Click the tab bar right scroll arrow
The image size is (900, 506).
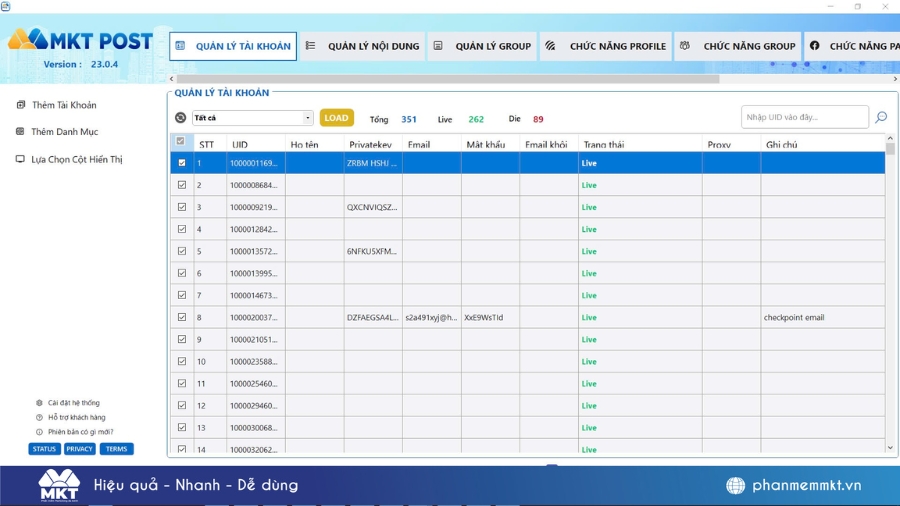[x=895, y=79]
